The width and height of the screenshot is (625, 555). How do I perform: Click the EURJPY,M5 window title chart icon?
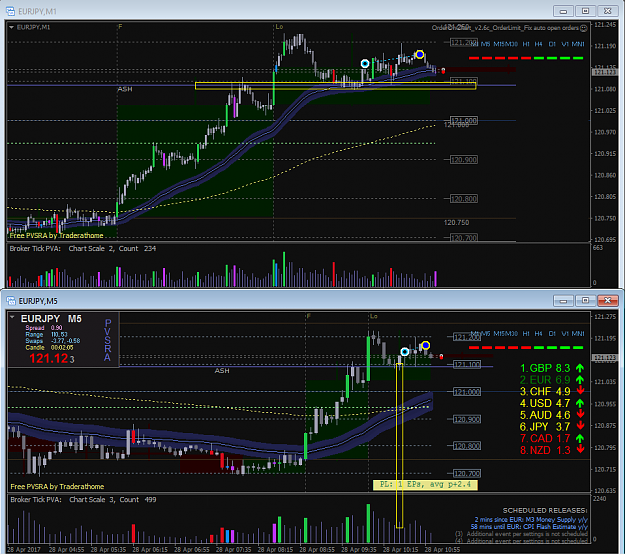point(10,301)
